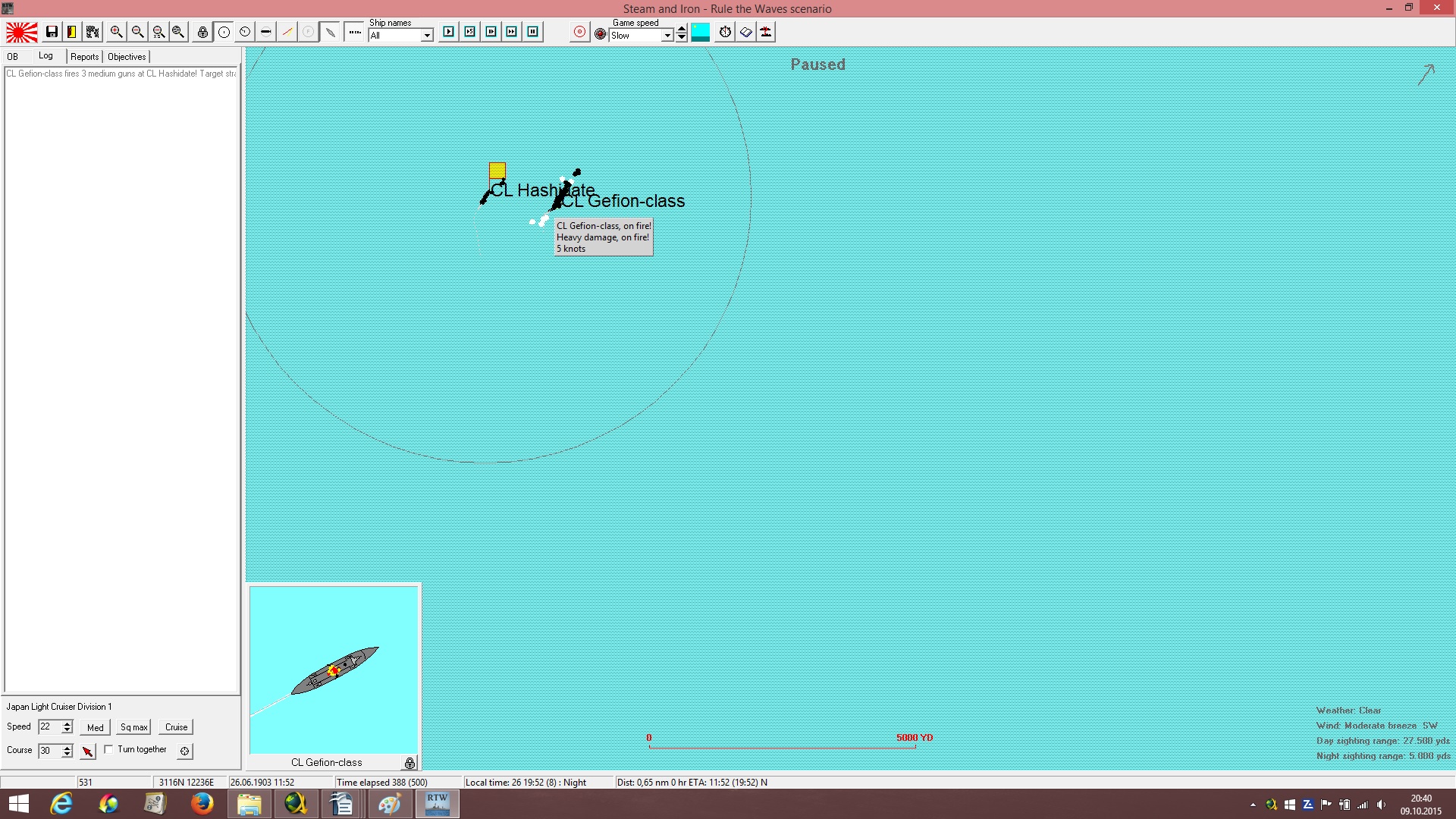The width and height of the screenshot is (1456, 819).
Task: Click the red target circle icon
Action: (579, 32)
